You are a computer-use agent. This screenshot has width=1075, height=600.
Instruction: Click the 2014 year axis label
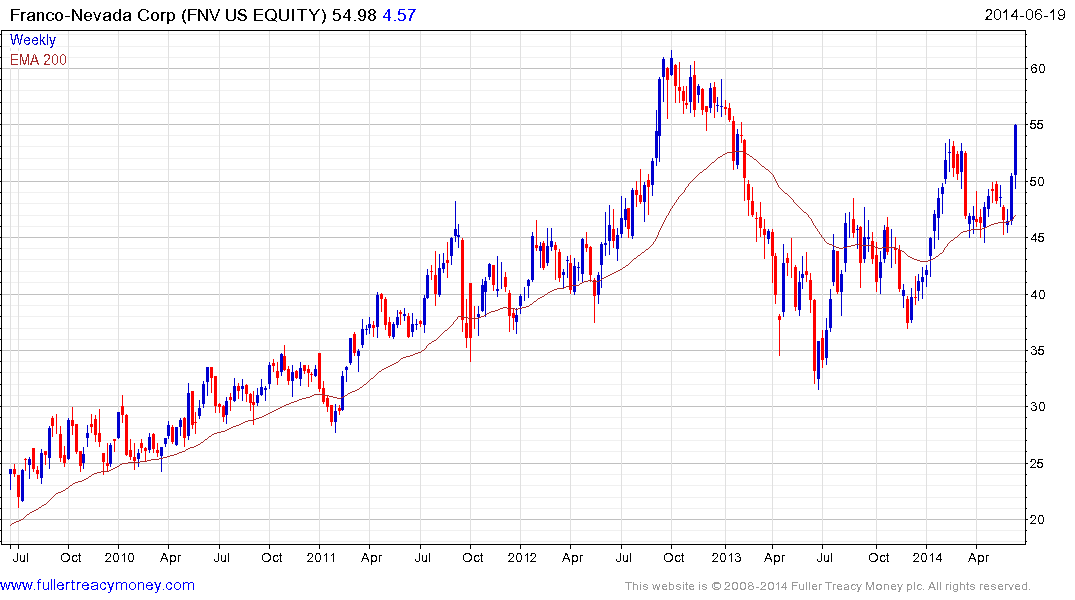coord(927,557)
